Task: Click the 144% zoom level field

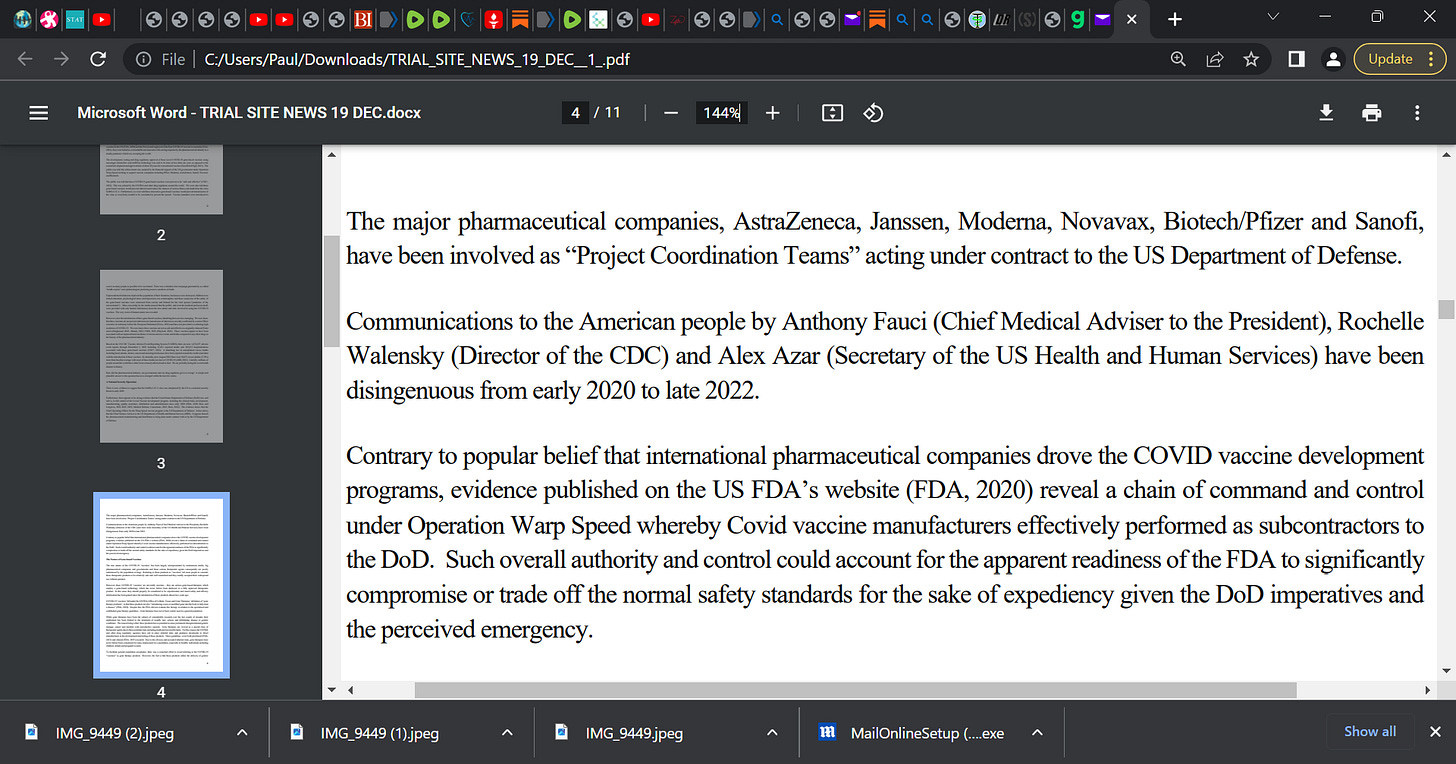Action: click(x=720, y=113)
